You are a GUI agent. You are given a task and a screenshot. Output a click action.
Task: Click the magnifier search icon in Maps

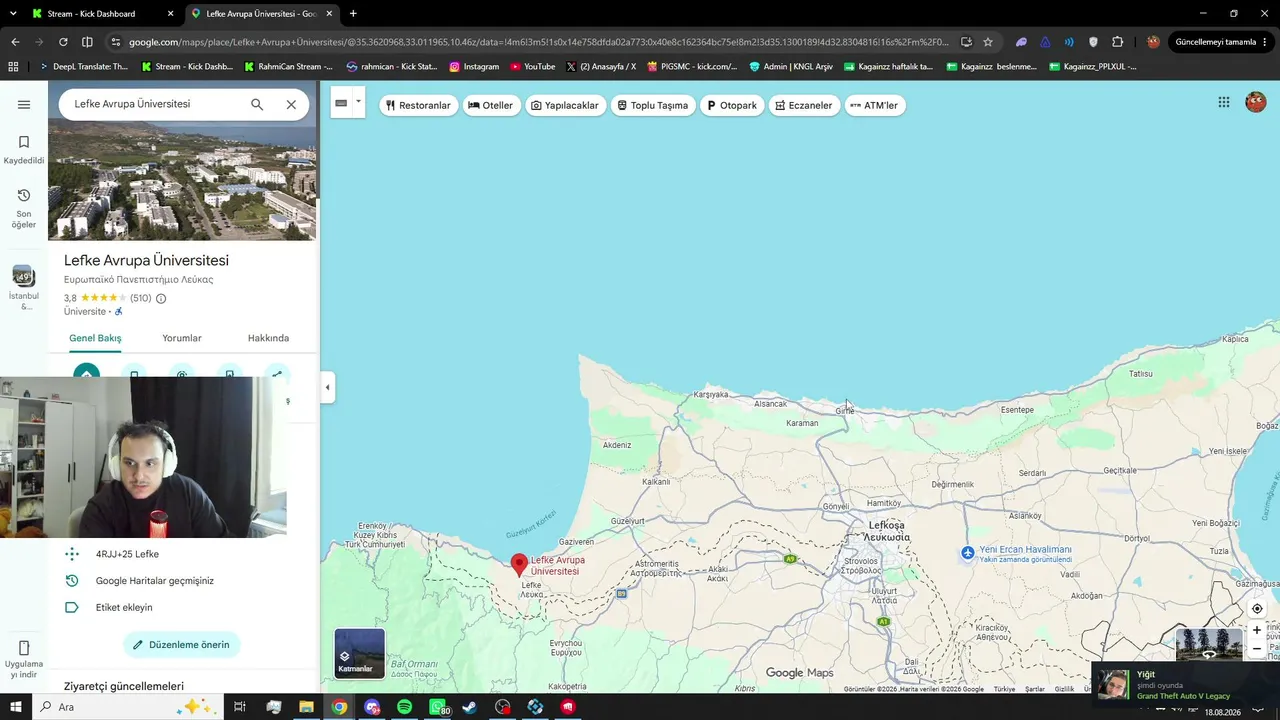257,104
